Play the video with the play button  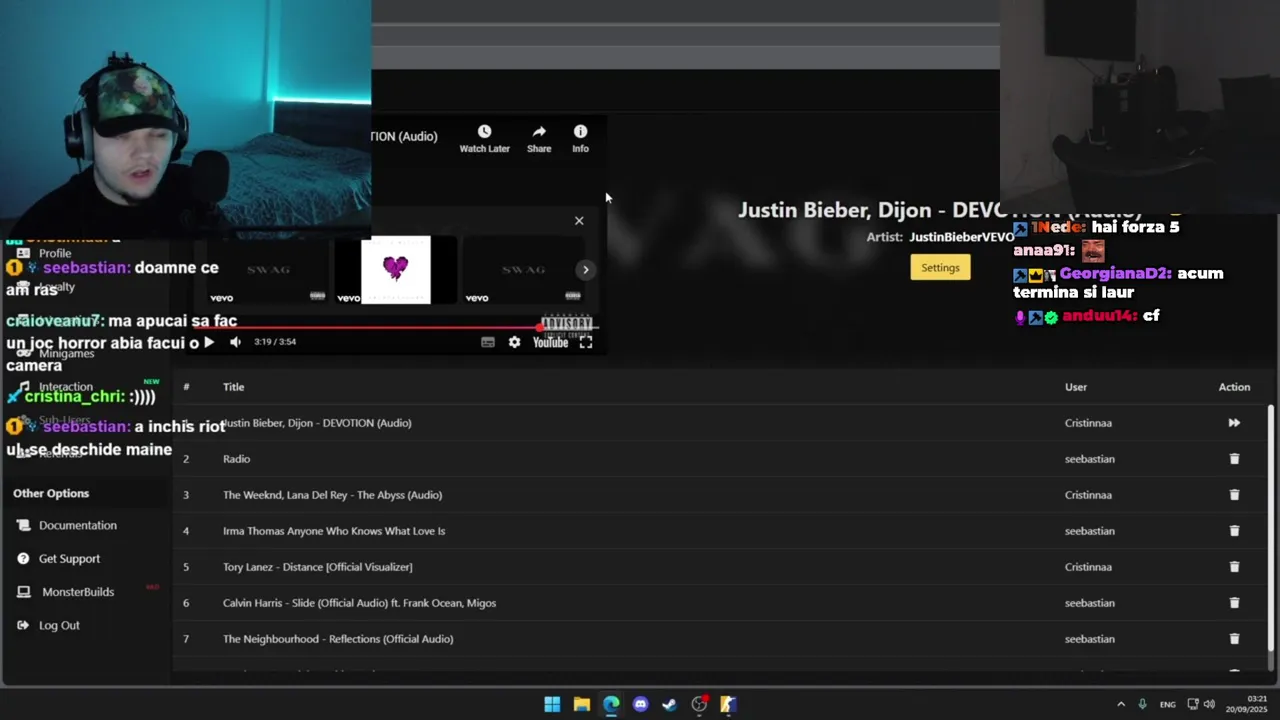tap(208, 342)
